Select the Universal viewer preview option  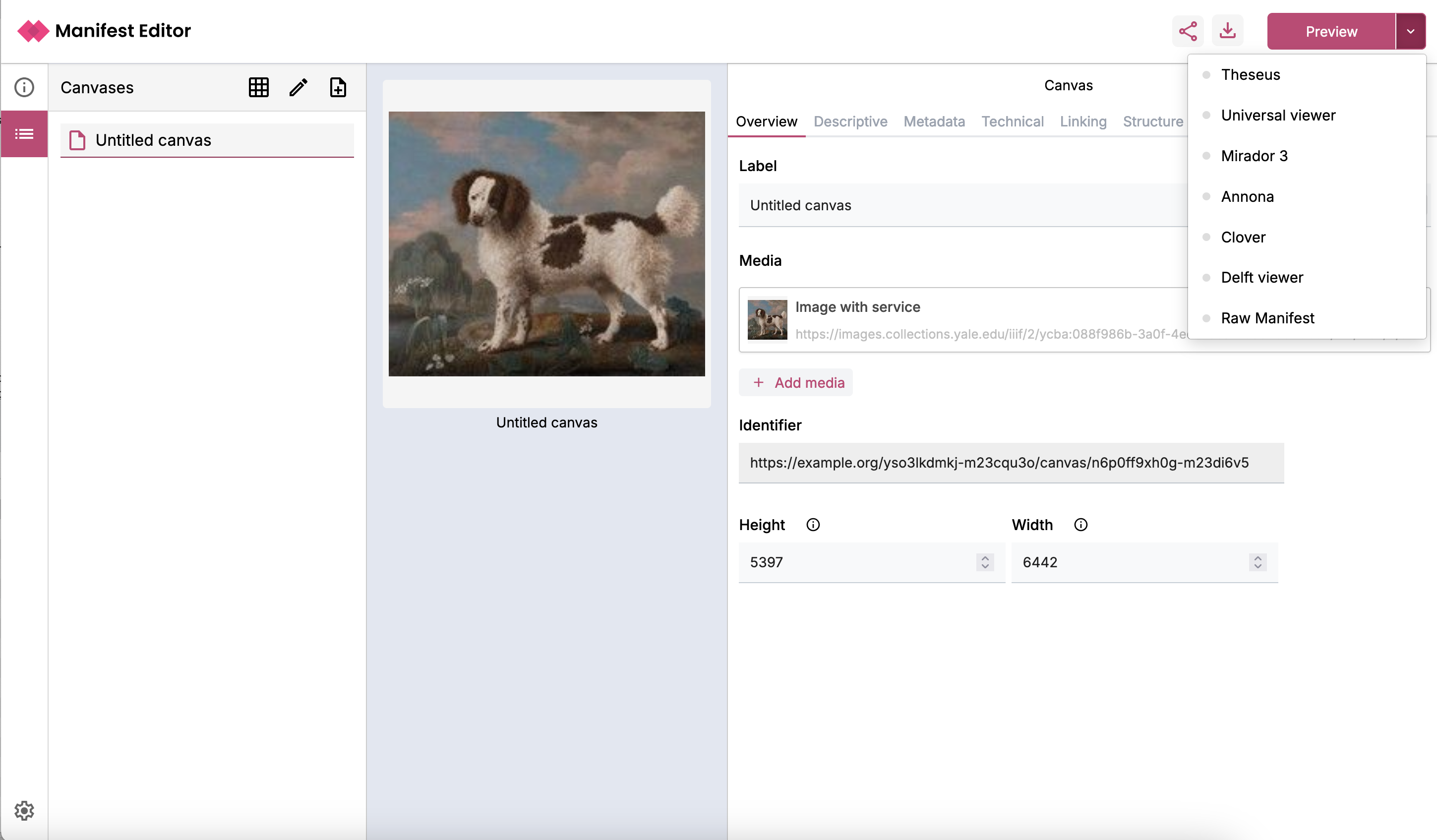(x=1279, y=115)
